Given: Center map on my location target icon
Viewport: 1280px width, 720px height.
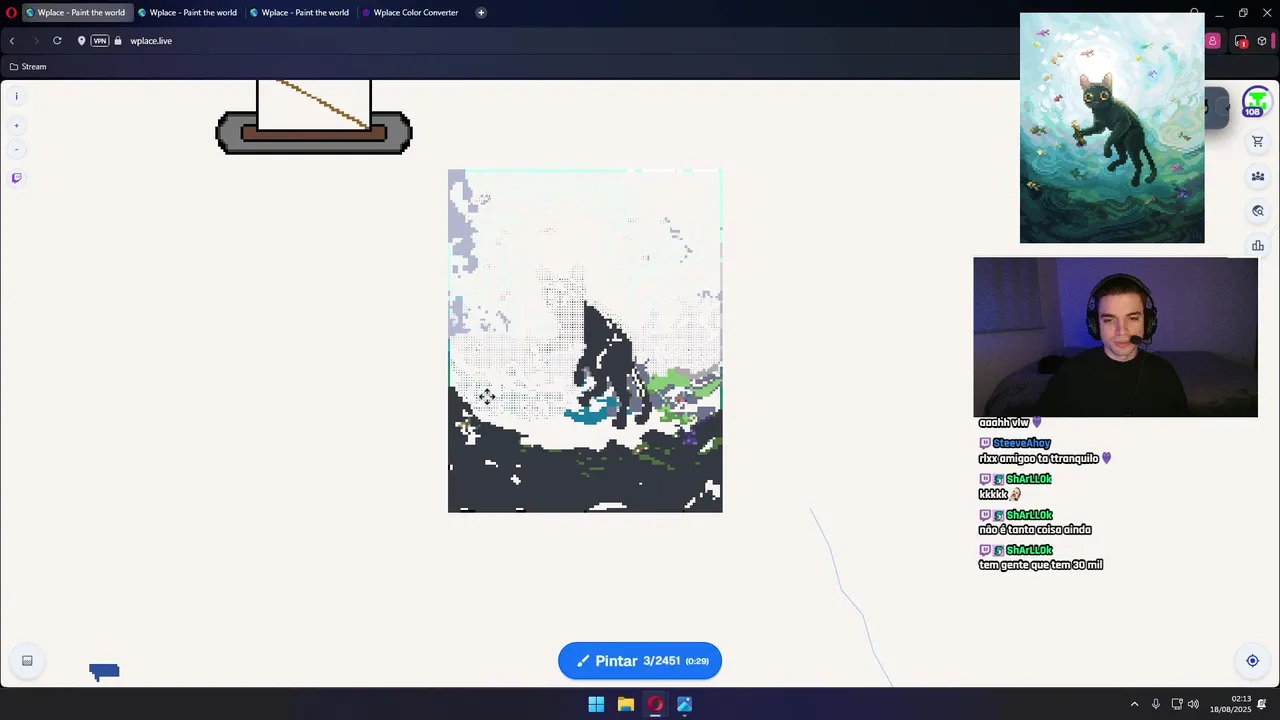Looking at the screenshot, I should [x=1252, y=661].
